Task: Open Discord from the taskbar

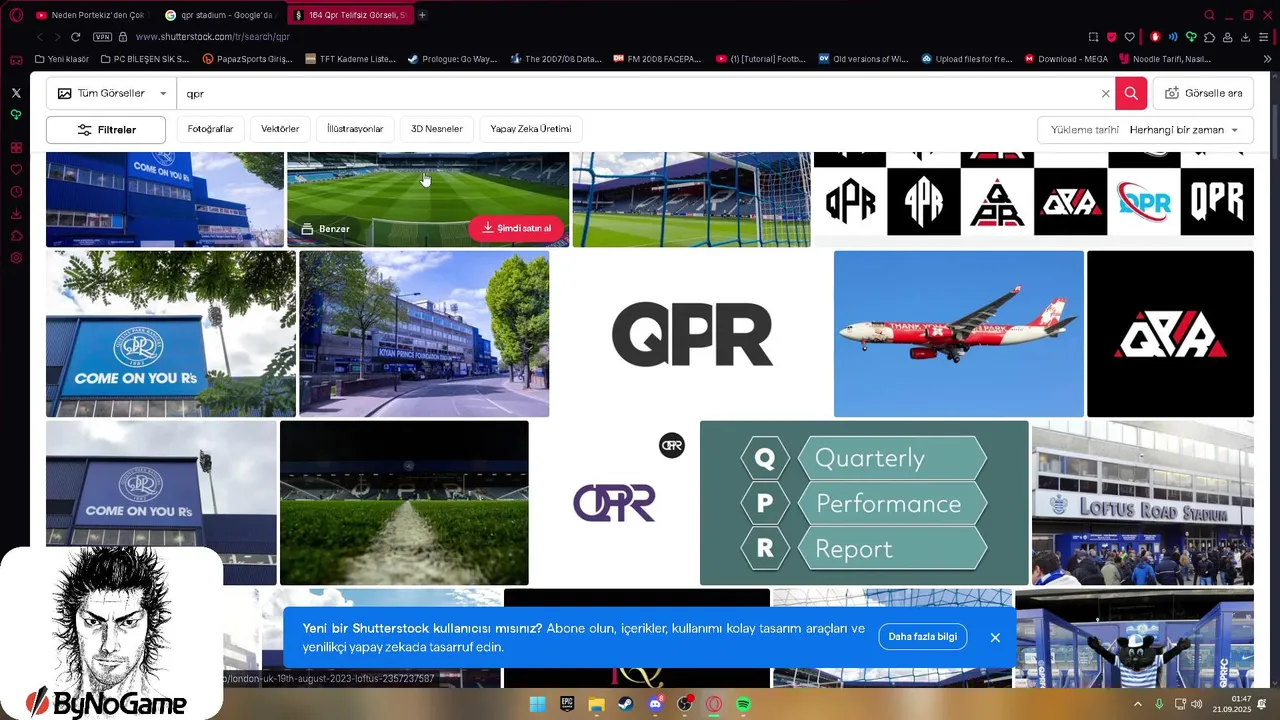Action: [x=656, y=704]
